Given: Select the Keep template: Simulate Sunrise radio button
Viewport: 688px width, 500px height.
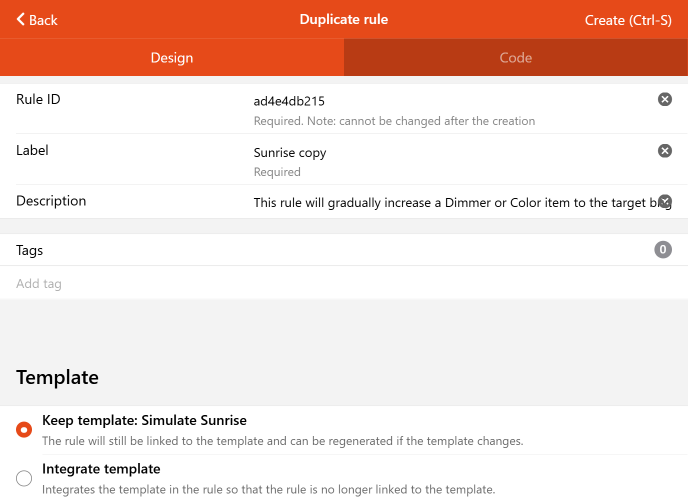Looking at the screenshot, I should point(24,430).
